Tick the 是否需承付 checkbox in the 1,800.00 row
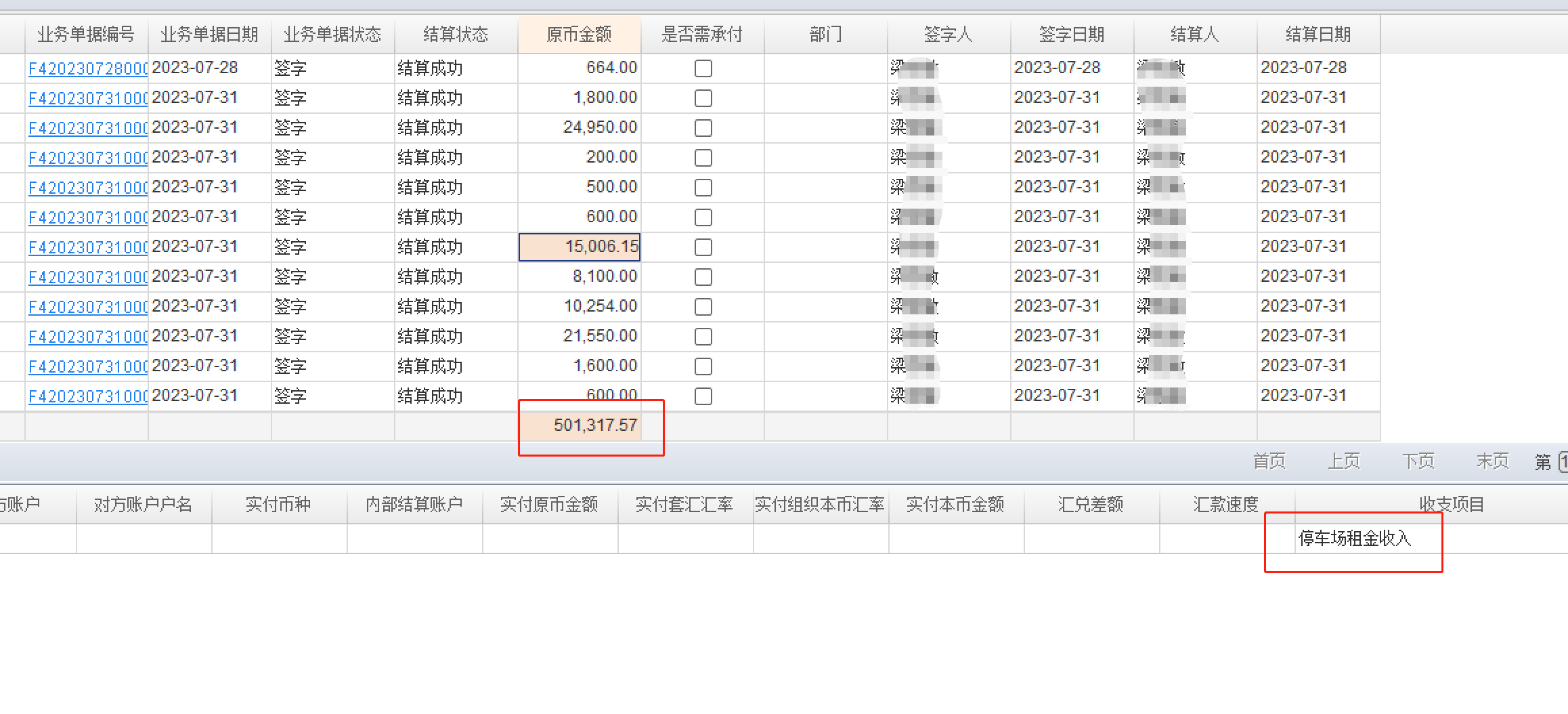Viewport: 1568px width, 714px height. 703,98
